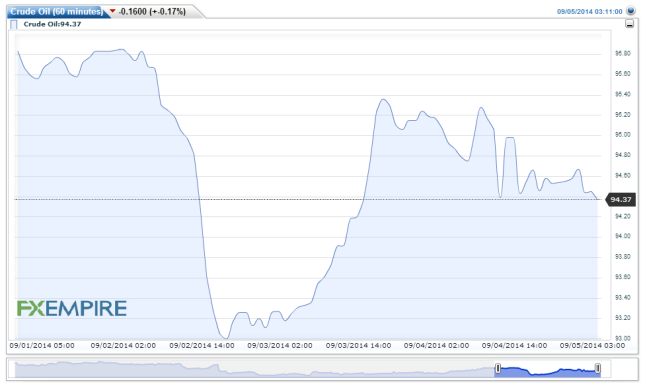Click the 09/02/2014 02:00 axis label
This screenshot has height=386, width=645.
point(123,346)
